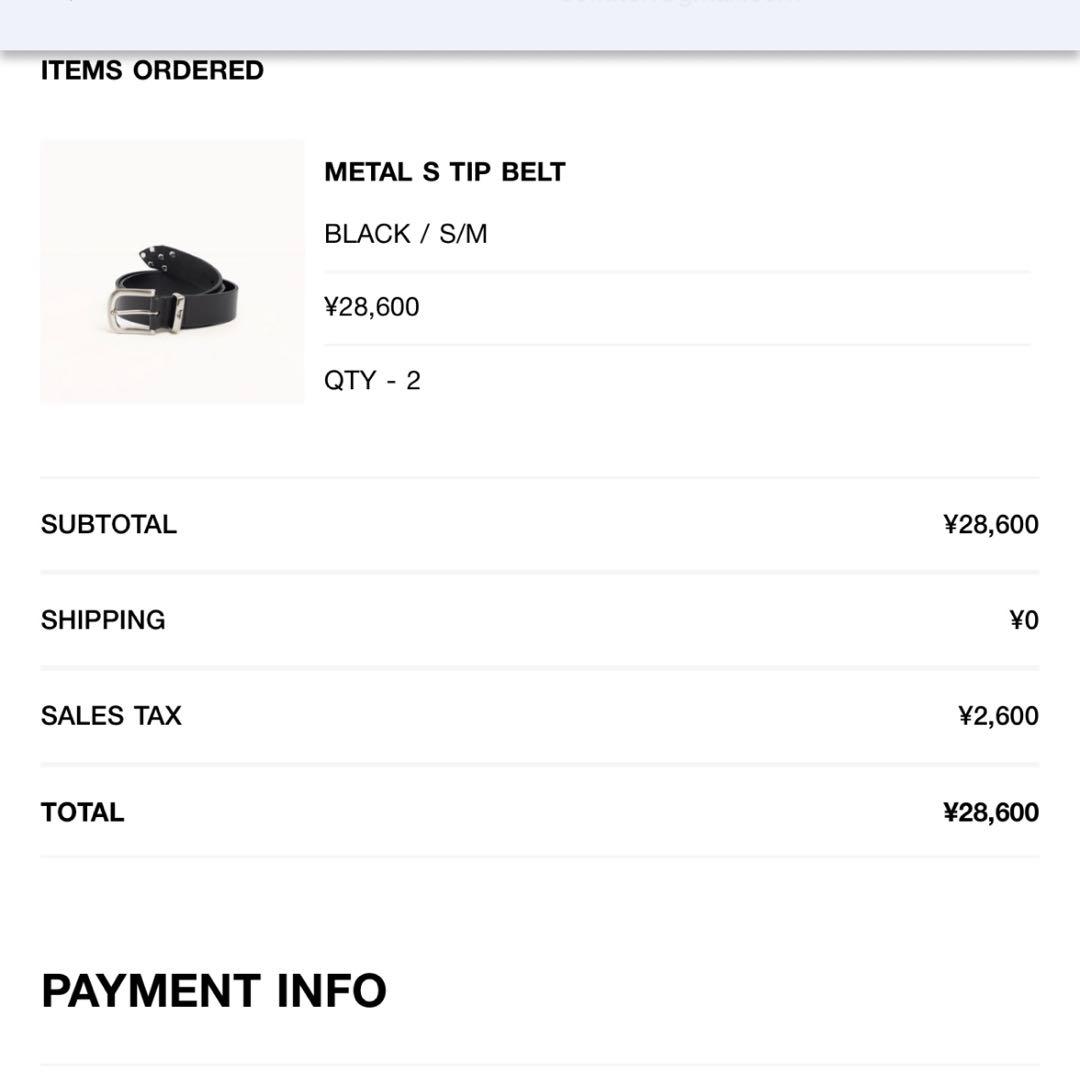Click the silver belt buckle in the photo
This screenshot has width=1080, height=1080.
131,310
